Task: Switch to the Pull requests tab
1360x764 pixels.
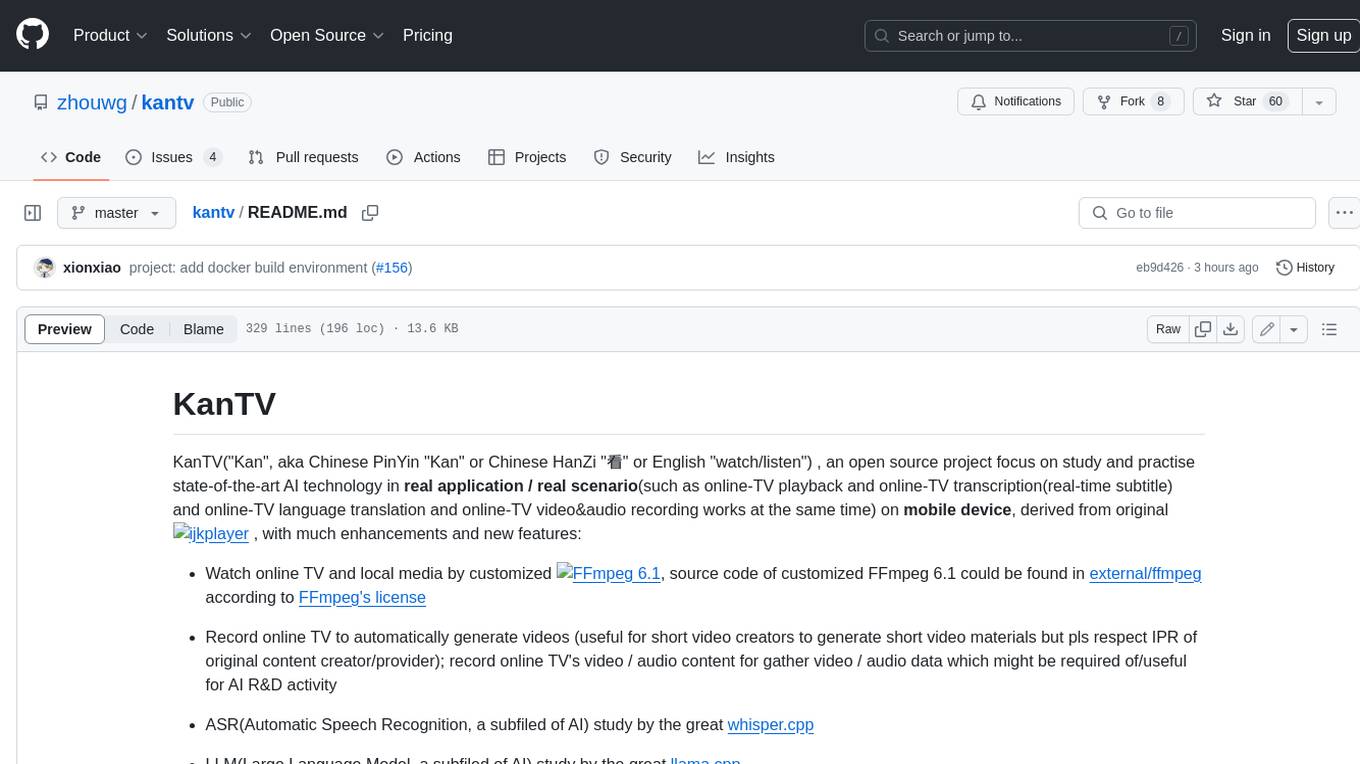Action: (303, 157)
